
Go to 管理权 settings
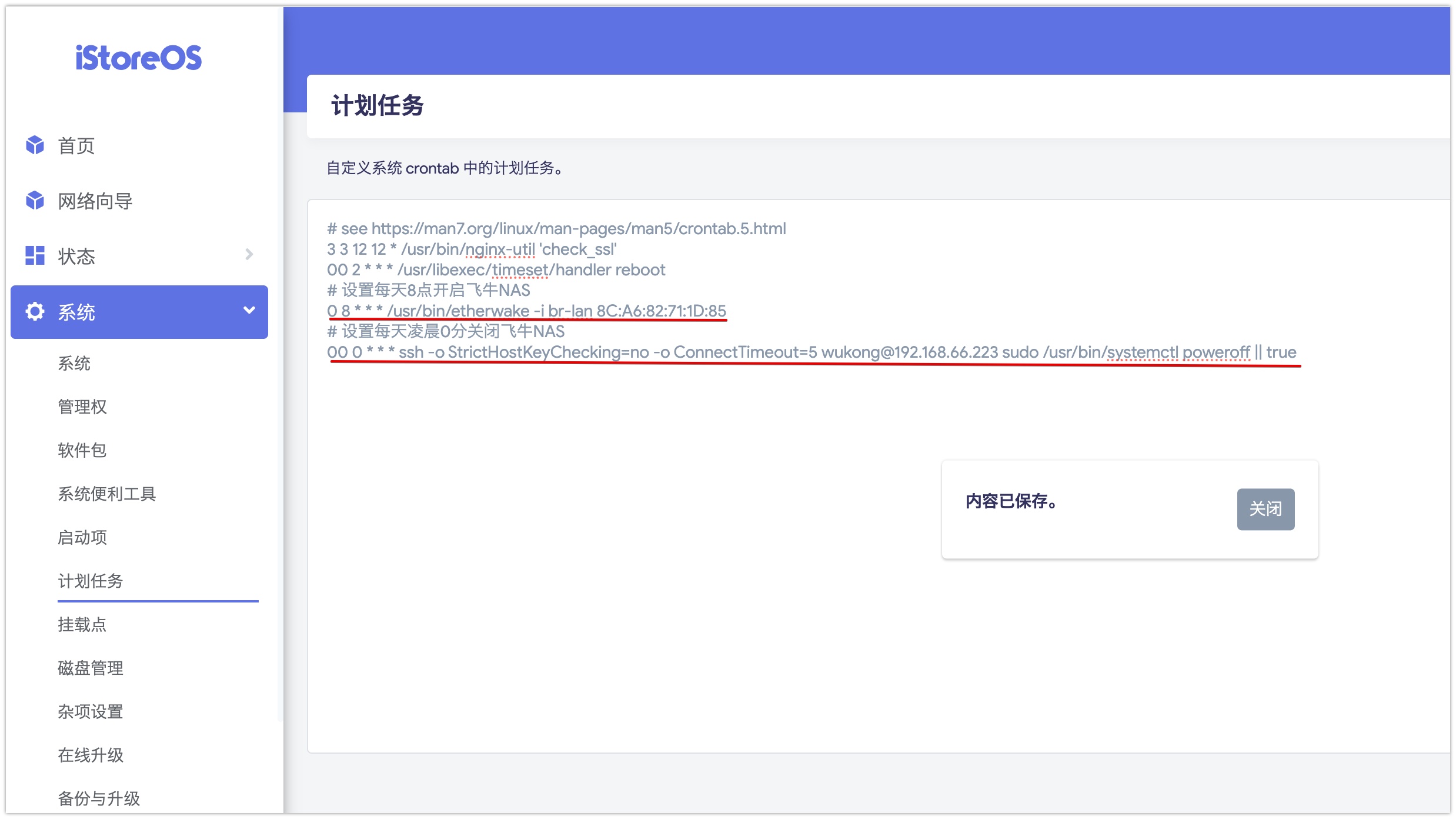pos(82,407)
